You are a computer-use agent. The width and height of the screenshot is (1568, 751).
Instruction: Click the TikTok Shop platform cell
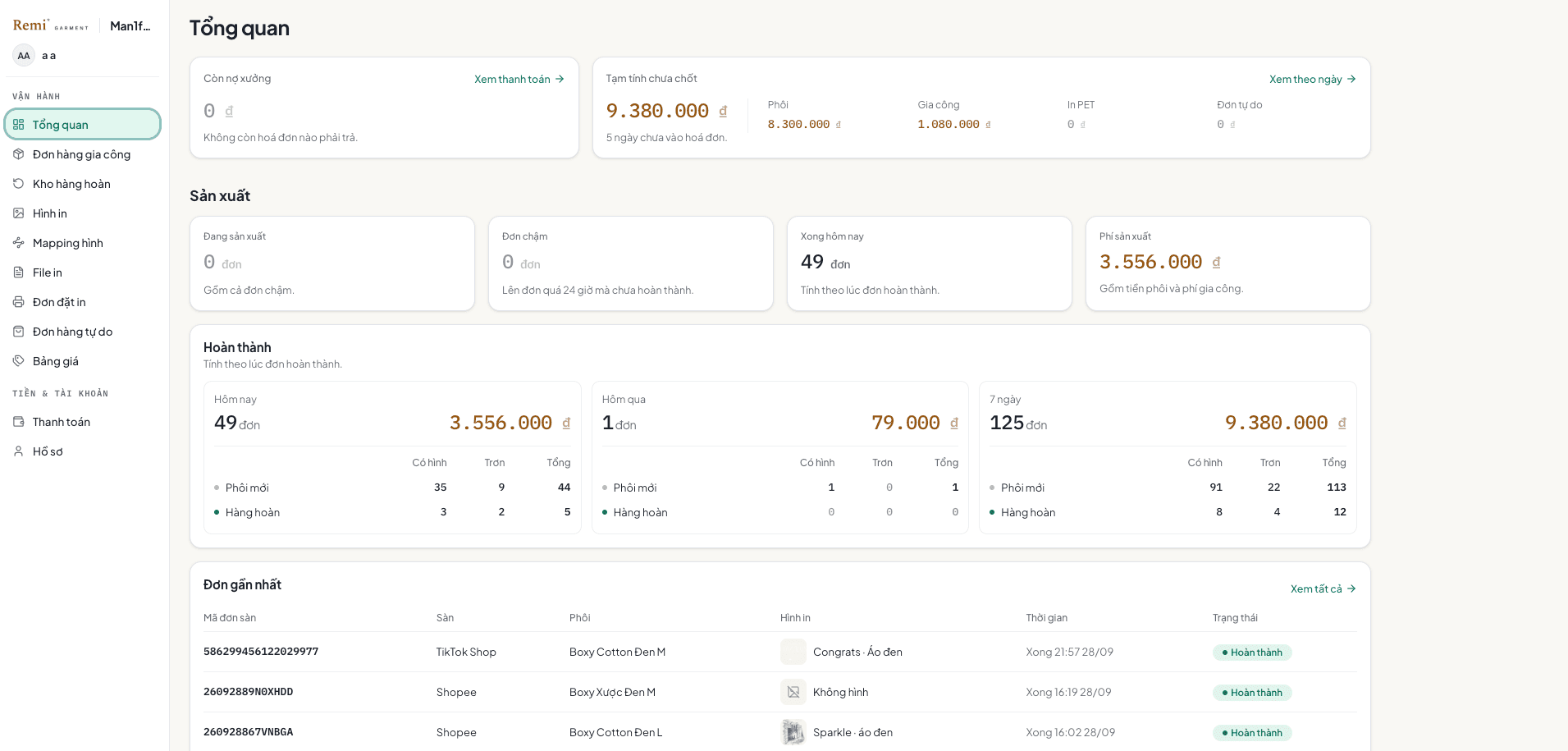click(466, 652)
